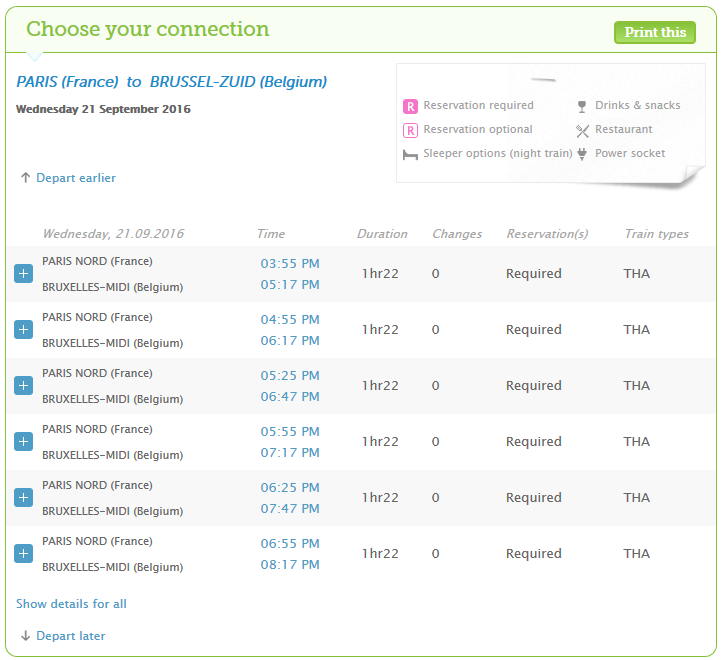Expand the 06:55 PM train connection

click(x=23, y=554)
